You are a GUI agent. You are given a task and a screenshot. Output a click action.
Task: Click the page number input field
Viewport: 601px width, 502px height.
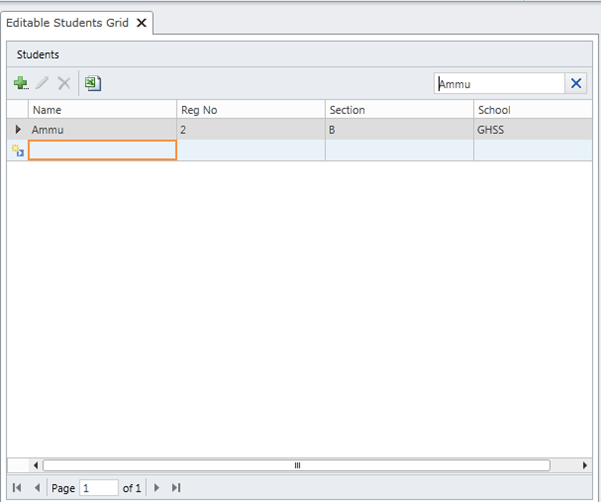point(99,488)
